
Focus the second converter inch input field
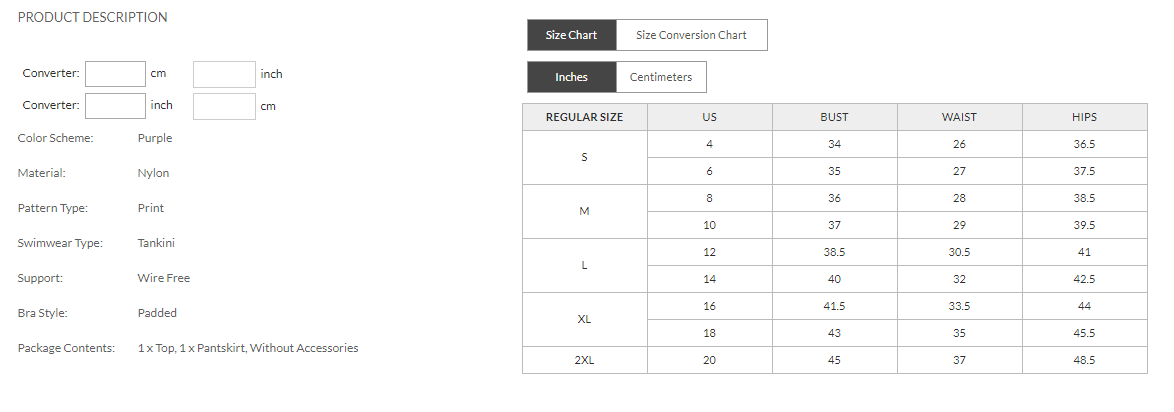coord(116,105)
